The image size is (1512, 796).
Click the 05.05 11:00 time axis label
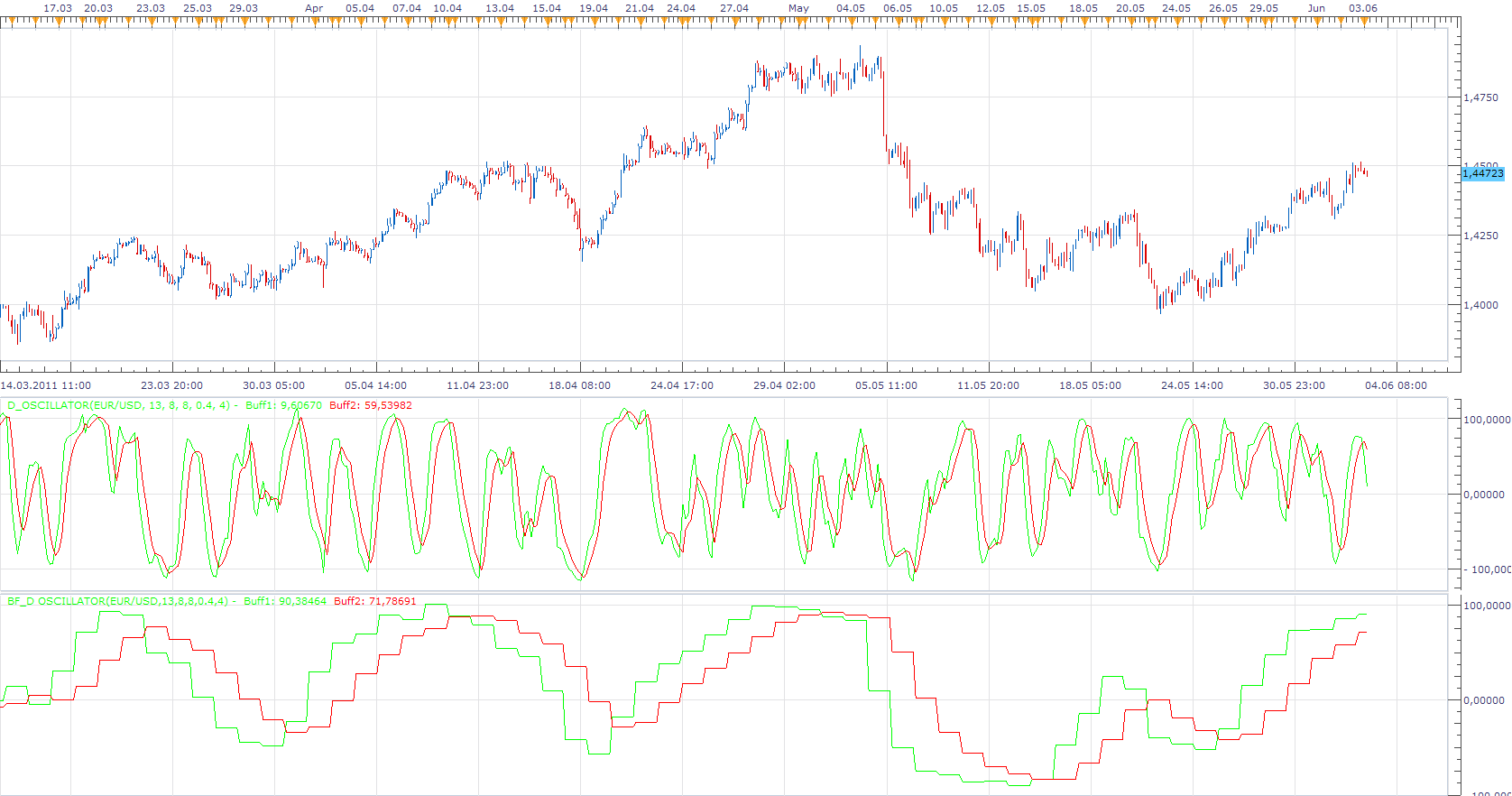886,385
